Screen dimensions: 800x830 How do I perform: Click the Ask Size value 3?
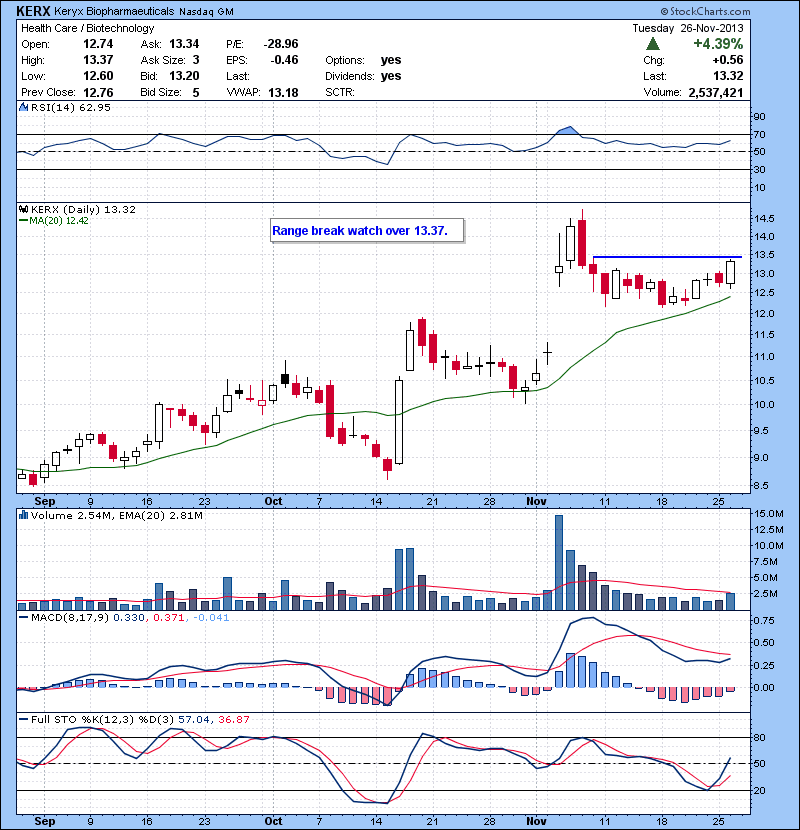click(196, 60)
